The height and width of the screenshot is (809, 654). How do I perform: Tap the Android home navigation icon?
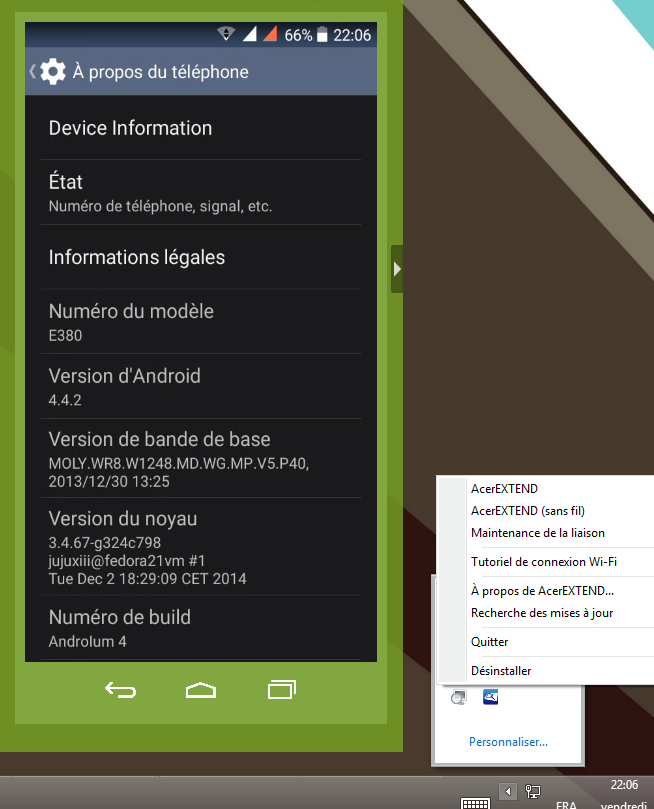201,690
